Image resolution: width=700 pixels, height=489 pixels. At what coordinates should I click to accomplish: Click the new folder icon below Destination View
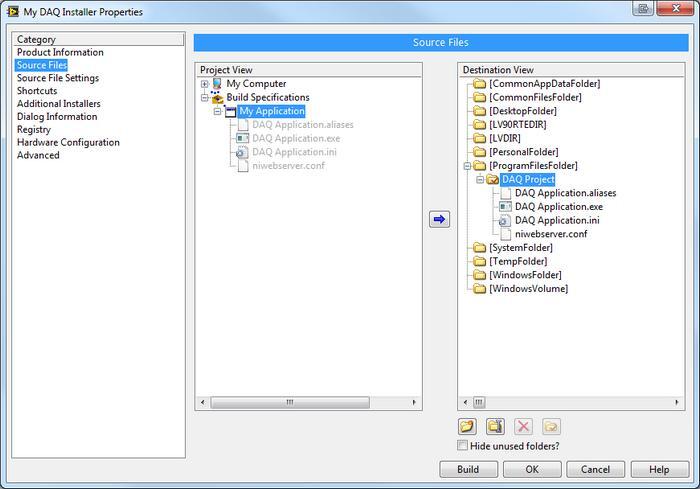467,426
